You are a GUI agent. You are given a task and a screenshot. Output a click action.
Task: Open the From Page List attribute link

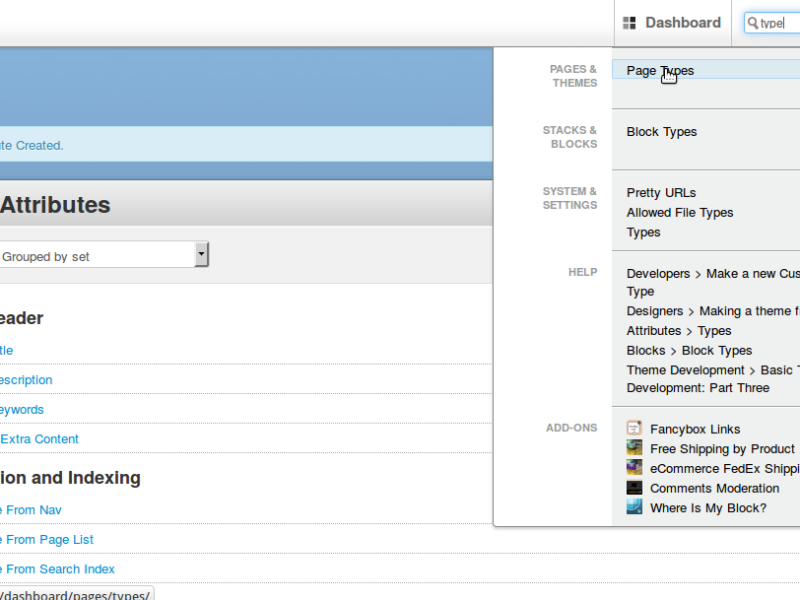(x=46, y=540)
